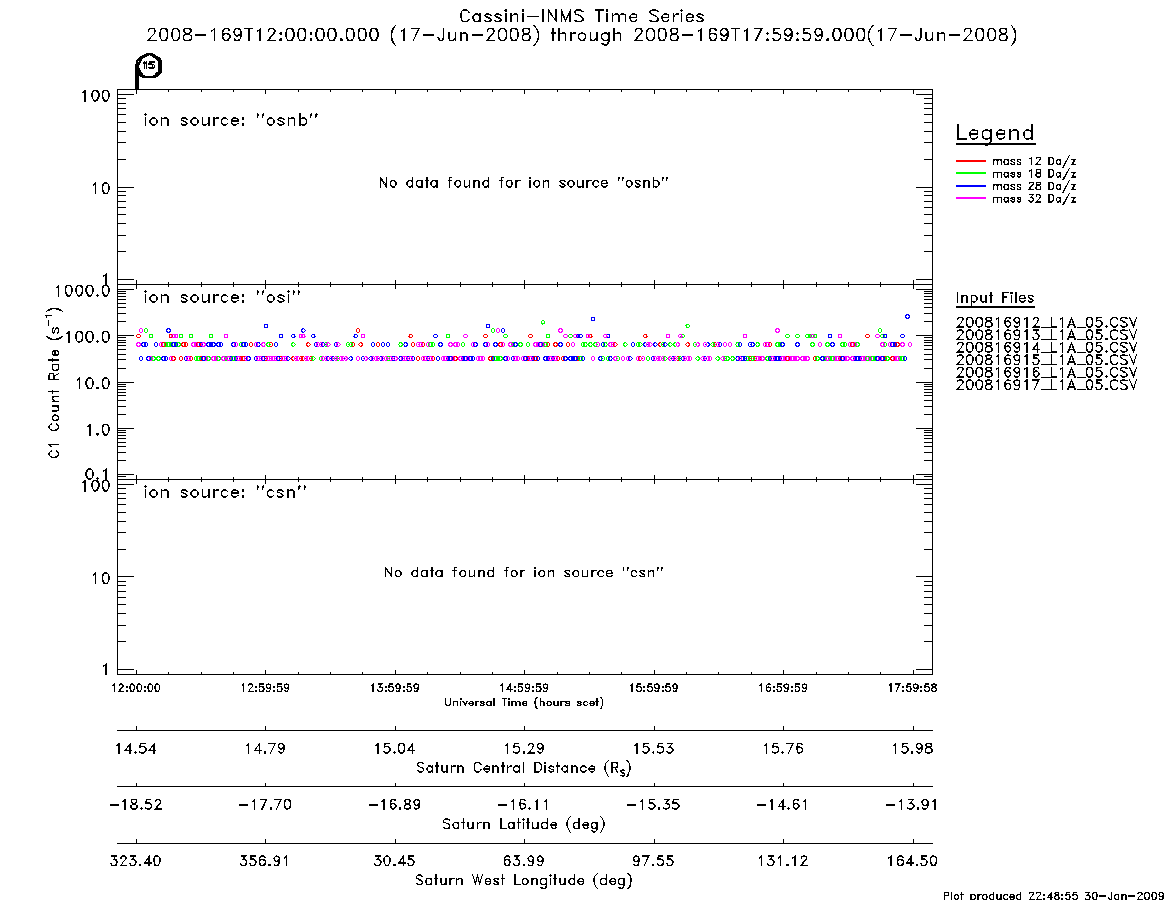Click the red line for mass 12 Da/z
The height and width of the screenshot is (900, 1165).
(970, 161)
